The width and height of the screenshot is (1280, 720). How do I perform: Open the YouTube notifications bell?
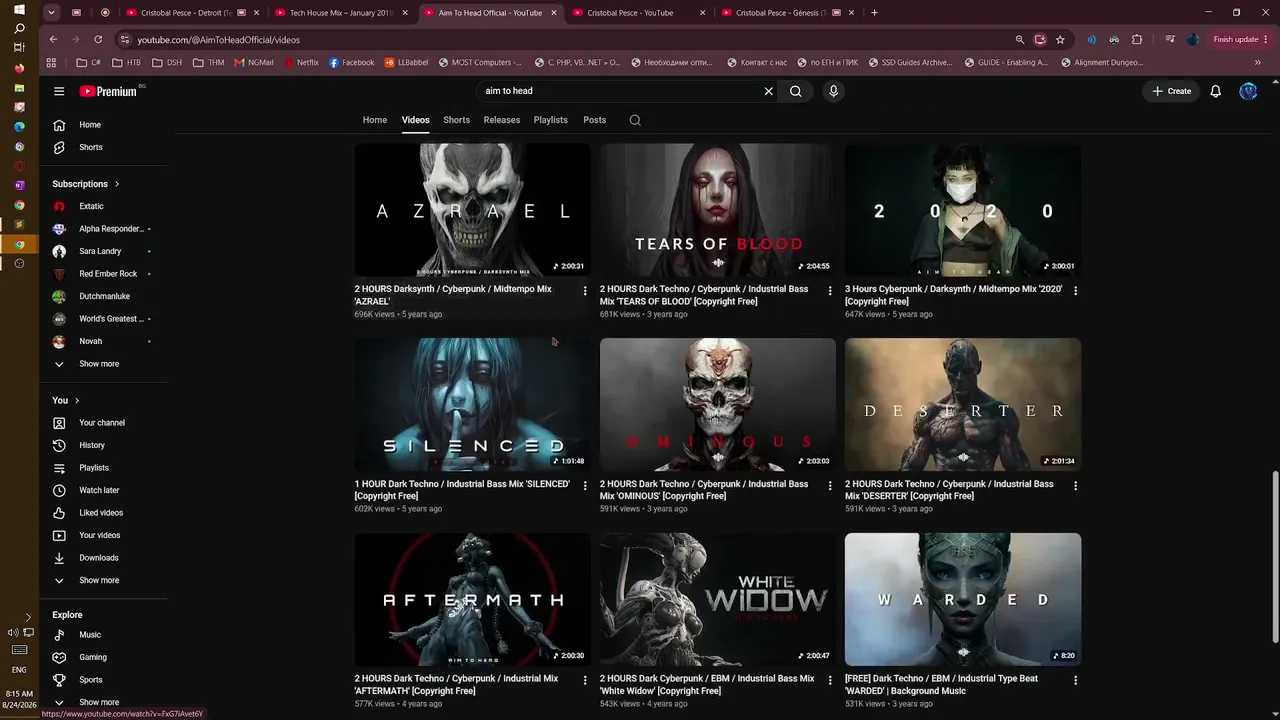coord(1215,91)
